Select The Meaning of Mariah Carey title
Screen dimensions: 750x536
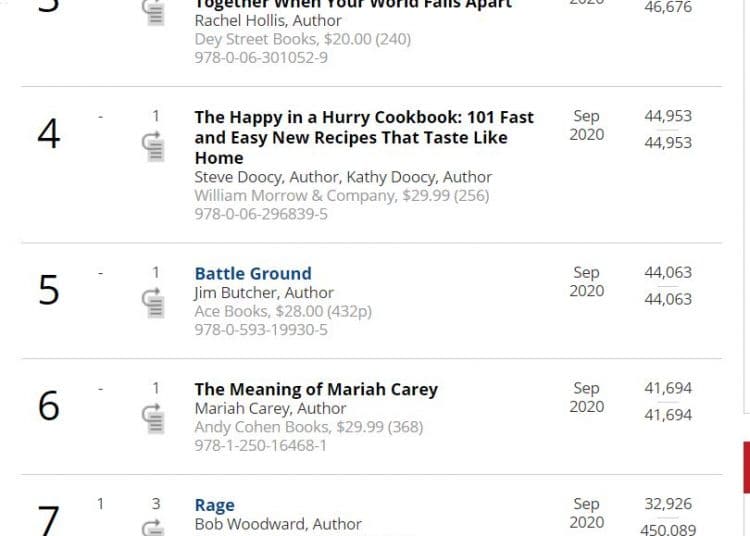coord(316,389)
